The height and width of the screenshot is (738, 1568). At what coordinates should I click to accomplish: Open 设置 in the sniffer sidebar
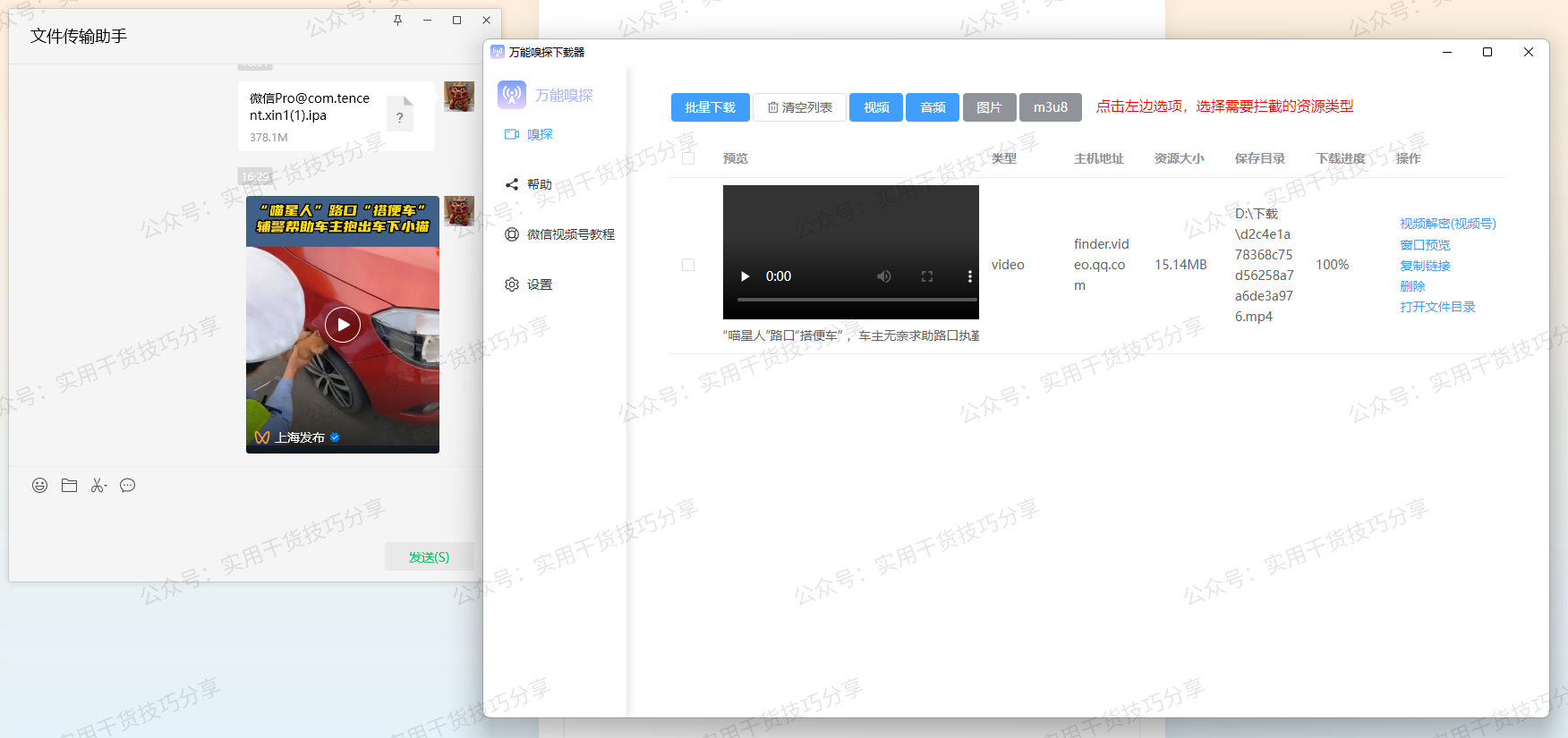point(540,284)
